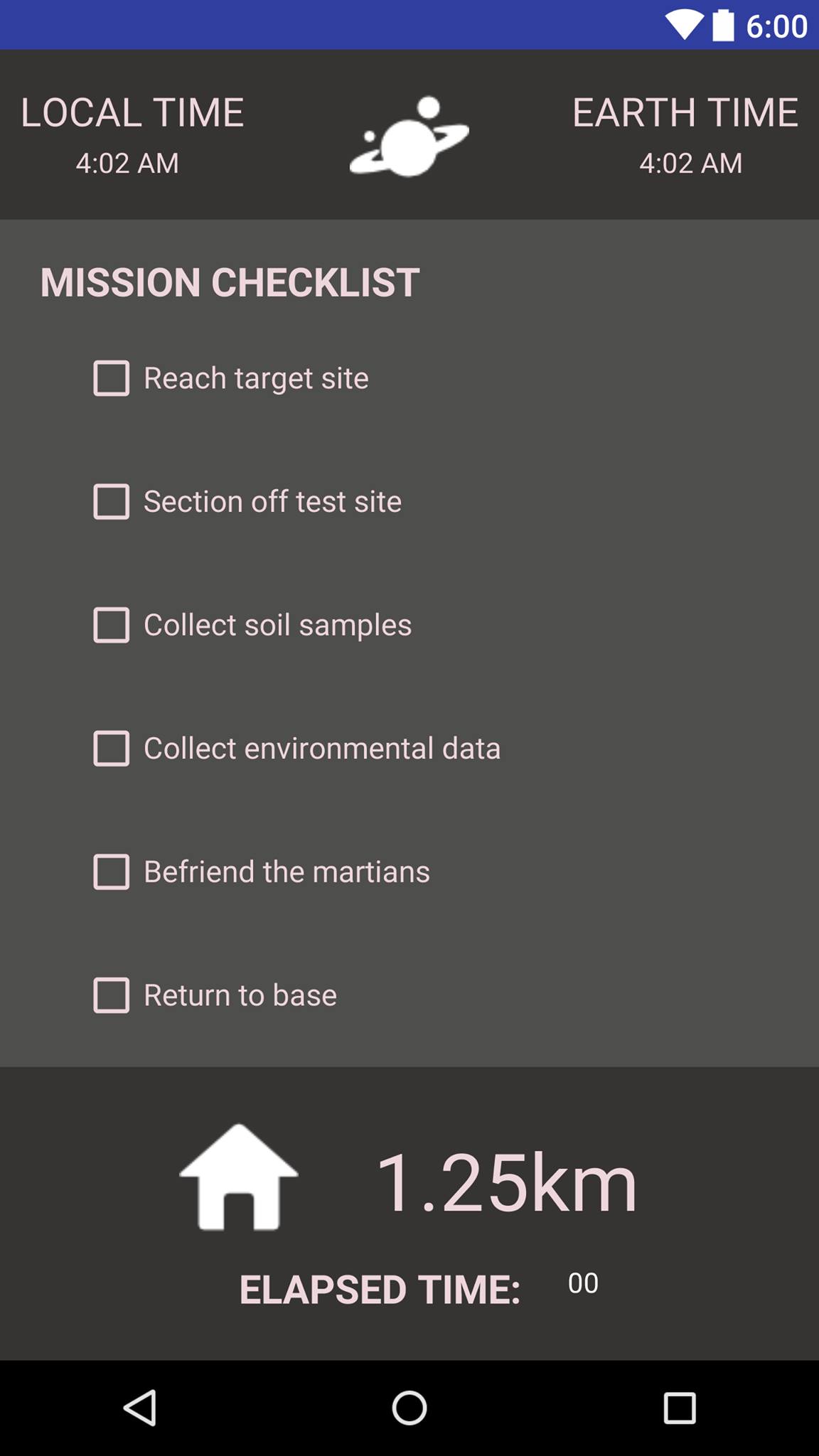Select the 1.25km distance readout
The height and width of the screenshot is (1456, 819).
click(506, 1183)
